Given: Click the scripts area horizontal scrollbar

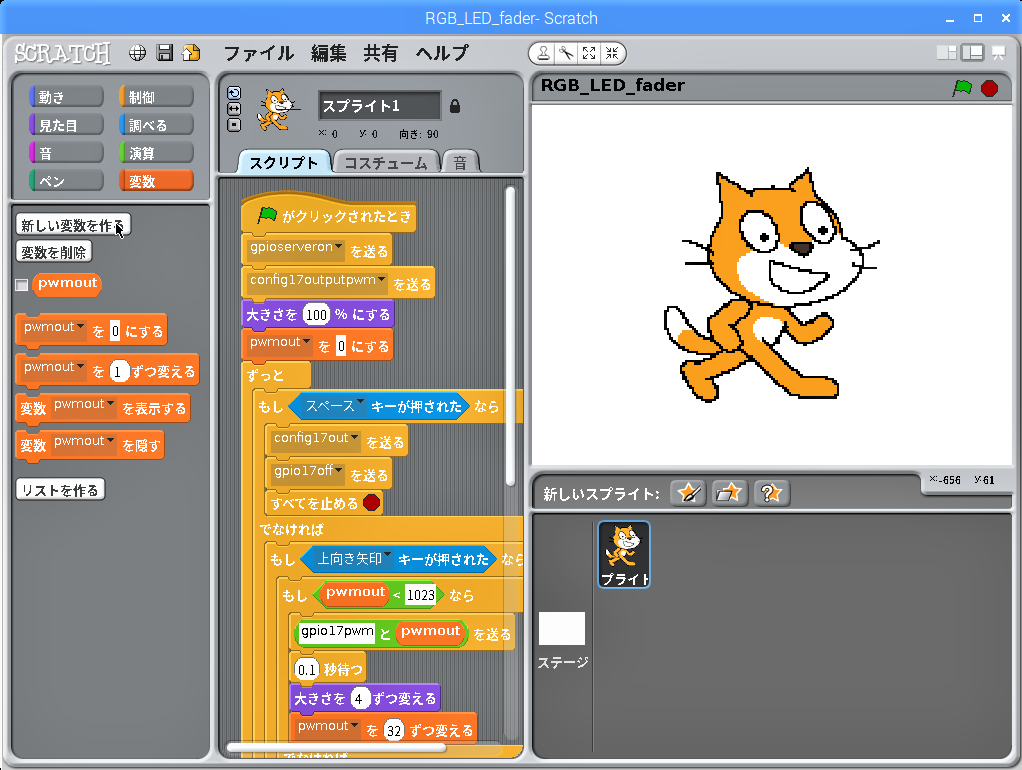Looking at the screenshot, I should pos(336,747).
